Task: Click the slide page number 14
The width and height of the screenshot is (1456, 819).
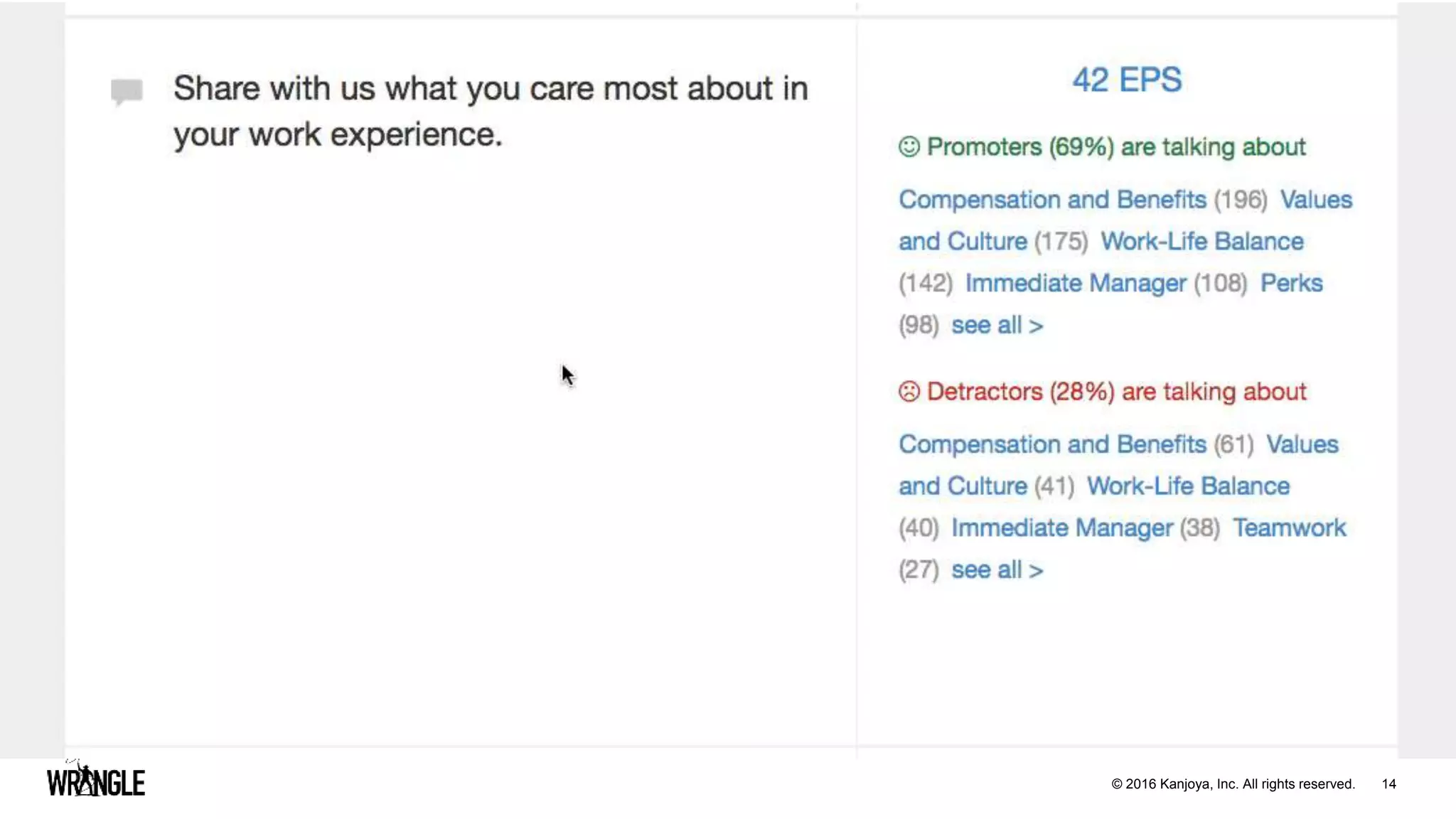Action: pyautogui.click(x=1388, y=784)
